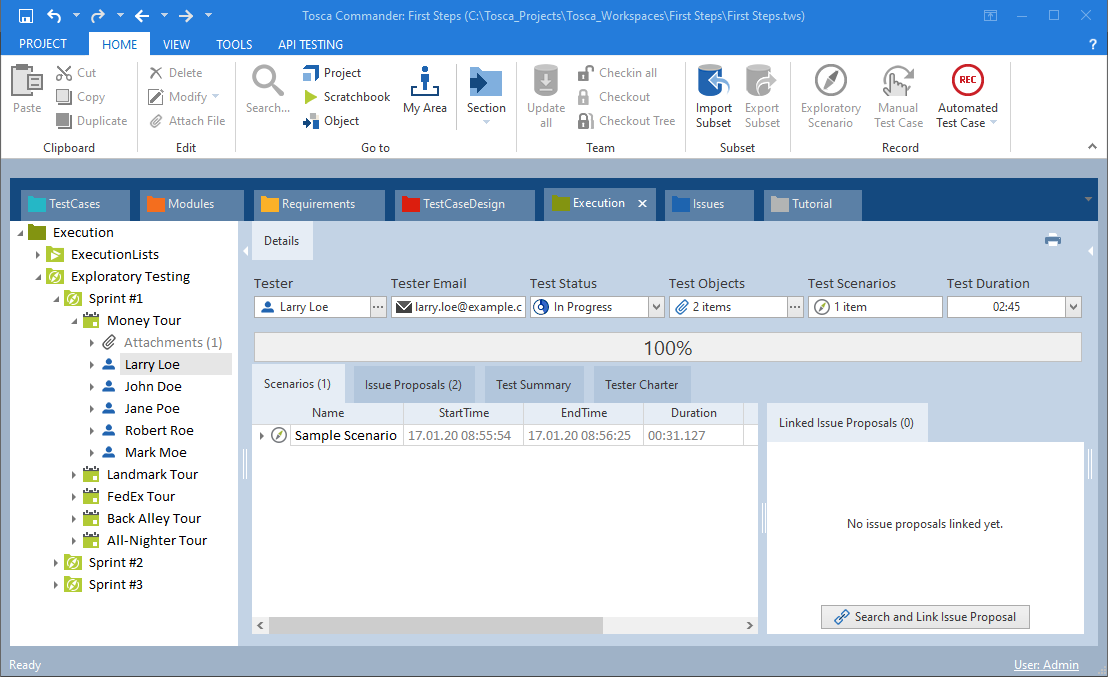Click the Manual Test Case icon
Screen dimensions: 1108x677
897,81
